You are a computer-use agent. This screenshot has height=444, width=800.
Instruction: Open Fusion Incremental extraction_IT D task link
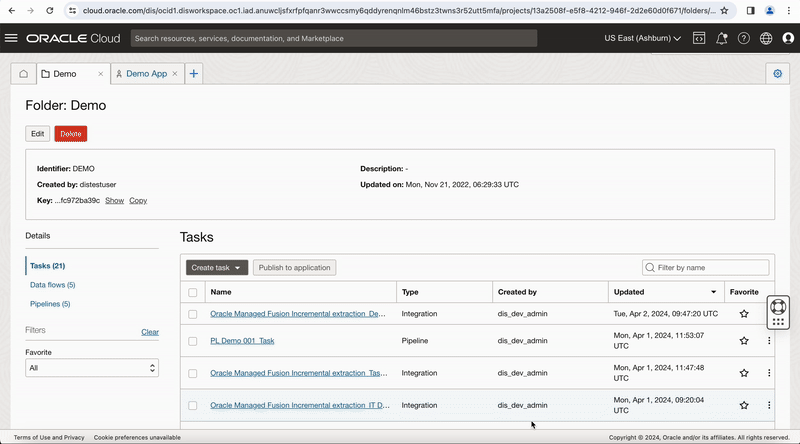point(300,405)
